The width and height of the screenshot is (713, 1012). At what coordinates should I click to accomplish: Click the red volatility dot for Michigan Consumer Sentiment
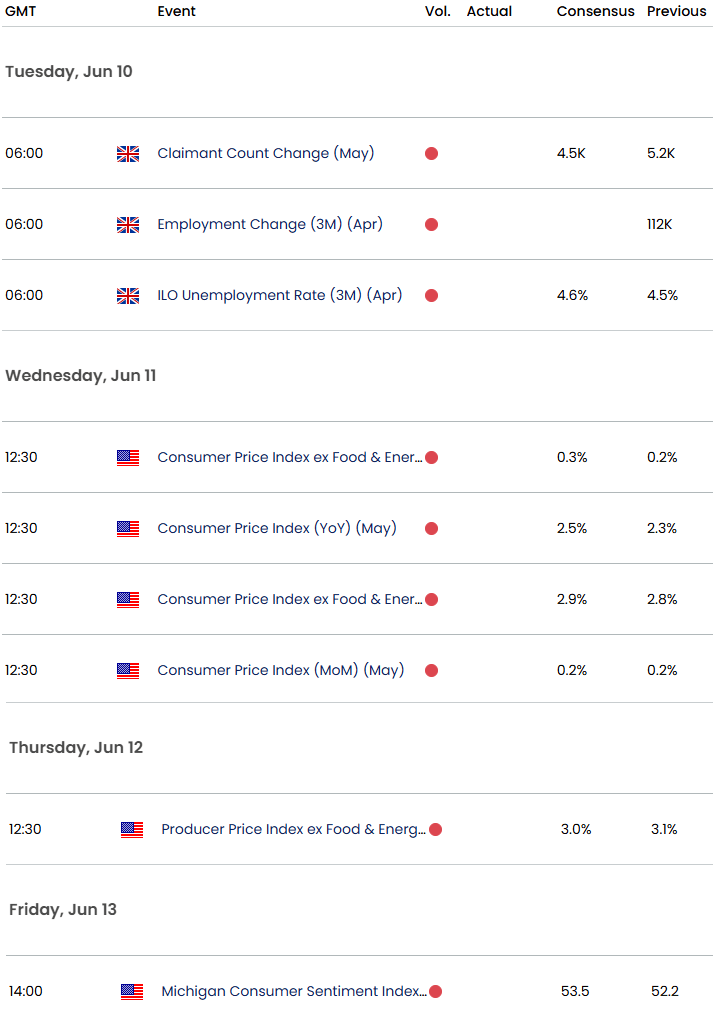(x=435, y=992)
